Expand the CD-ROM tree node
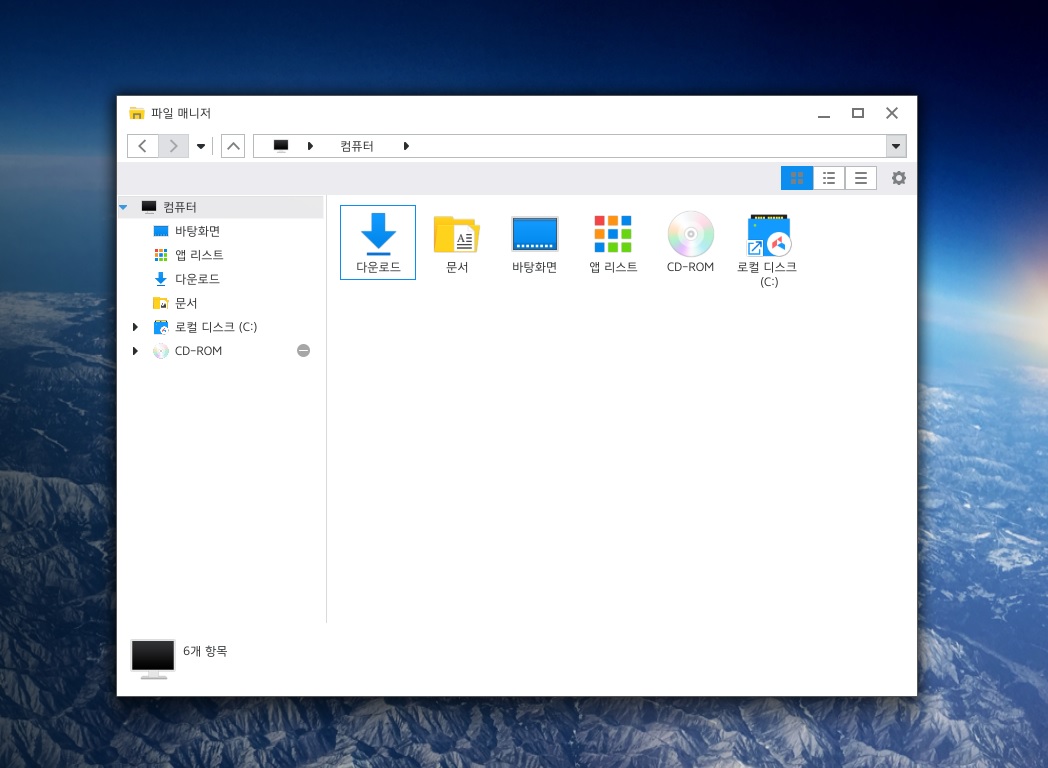 tap(136, 351)
